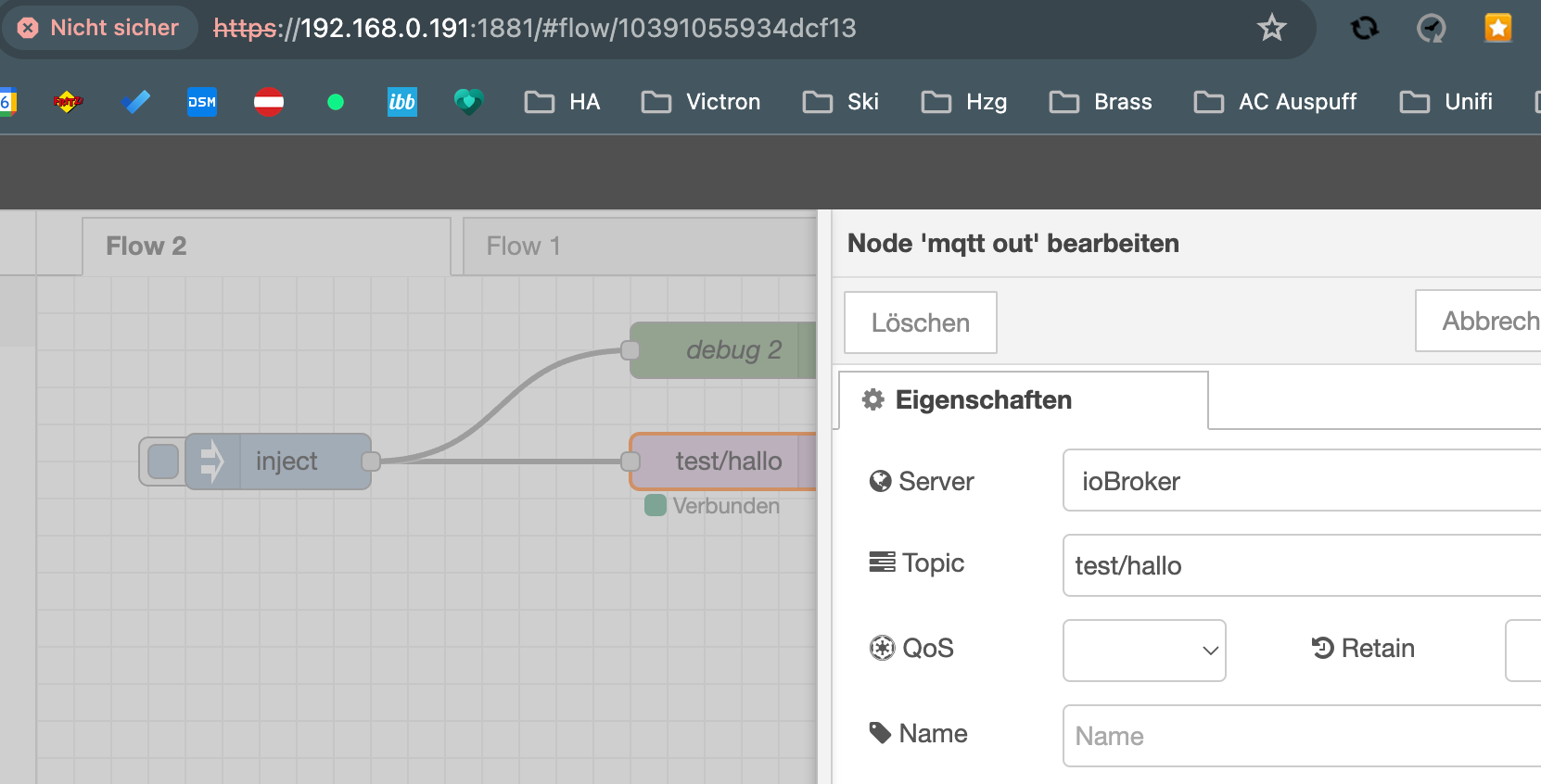Focus the Name text field
The image size is (1541, 784).
click(x=1298, y=736)
